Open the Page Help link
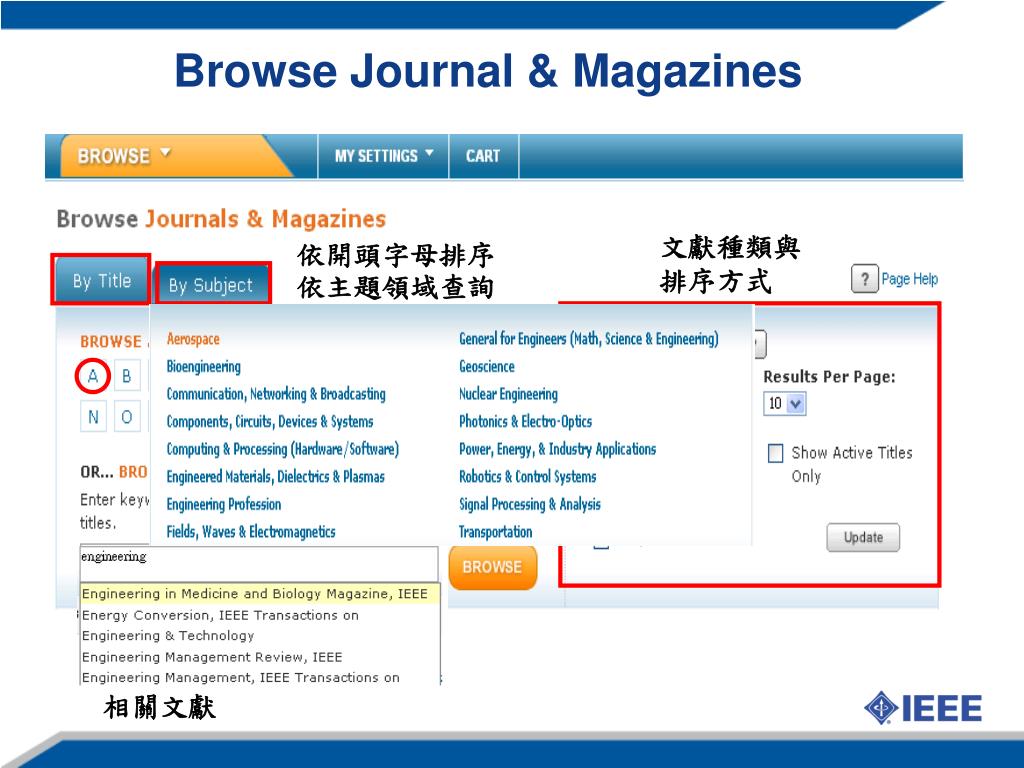Image resolution: width=1024 pixels, height=768 pixels. coord(909,279)
